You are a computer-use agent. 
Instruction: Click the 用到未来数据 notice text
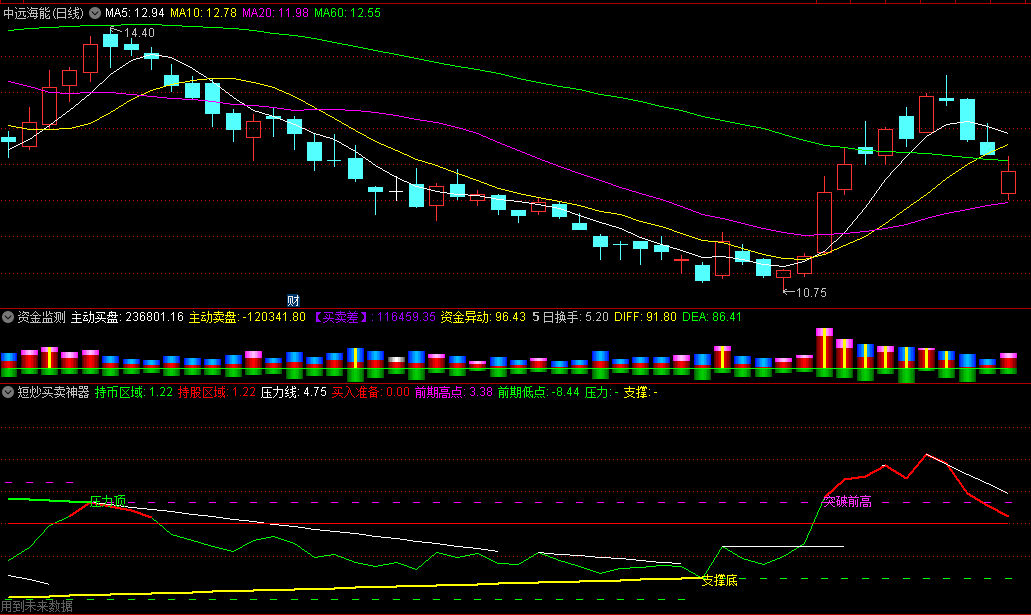point(37,606)
